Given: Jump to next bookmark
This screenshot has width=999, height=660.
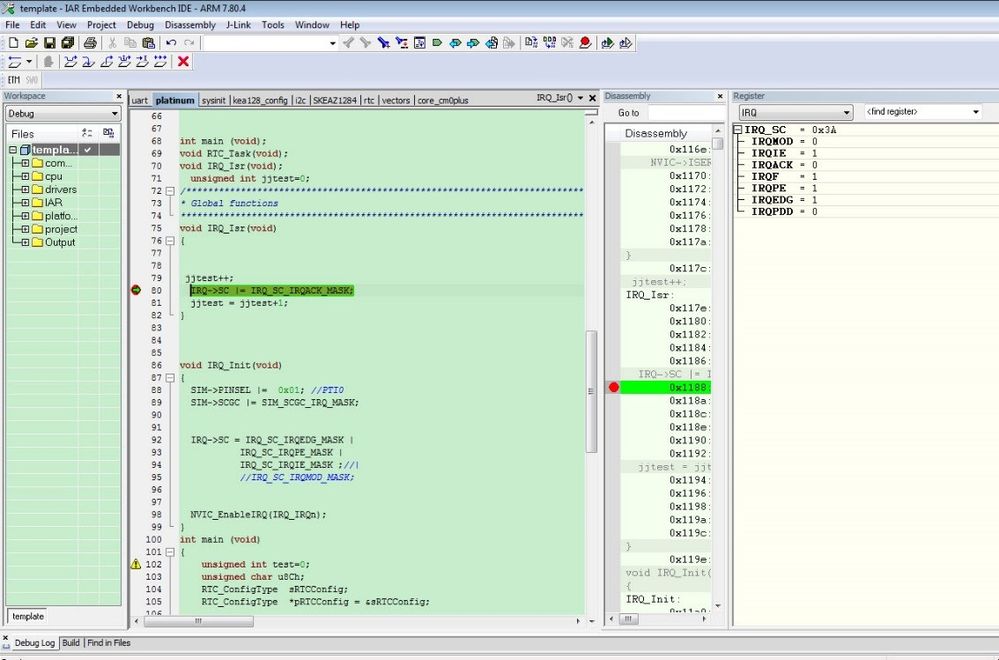Looking at the screenshot, I should click(x=473, y=43).
